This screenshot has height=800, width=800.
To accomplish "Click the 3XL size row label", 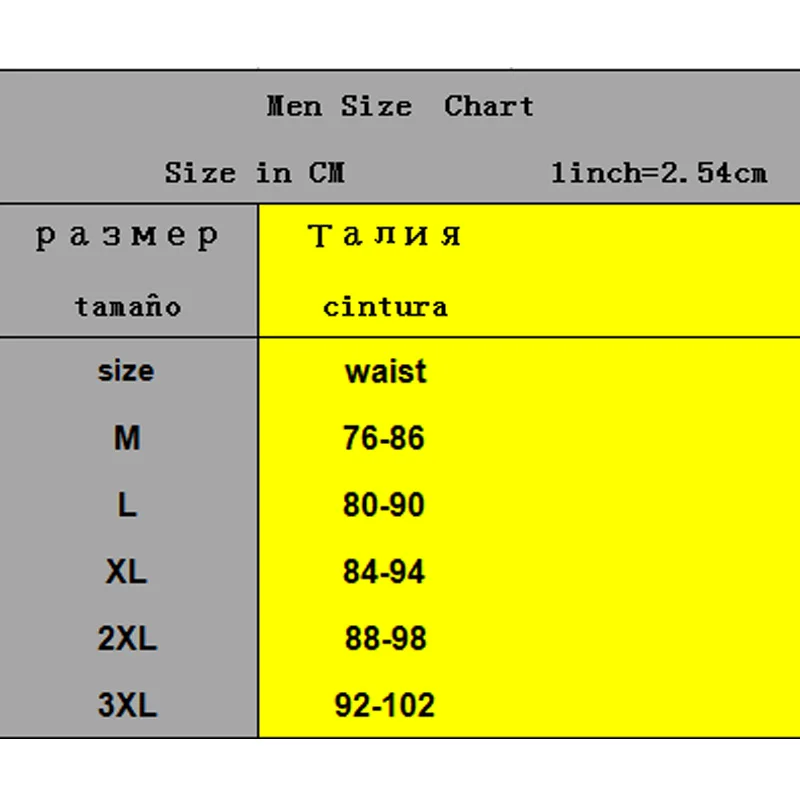I will [x=127, y=706].
